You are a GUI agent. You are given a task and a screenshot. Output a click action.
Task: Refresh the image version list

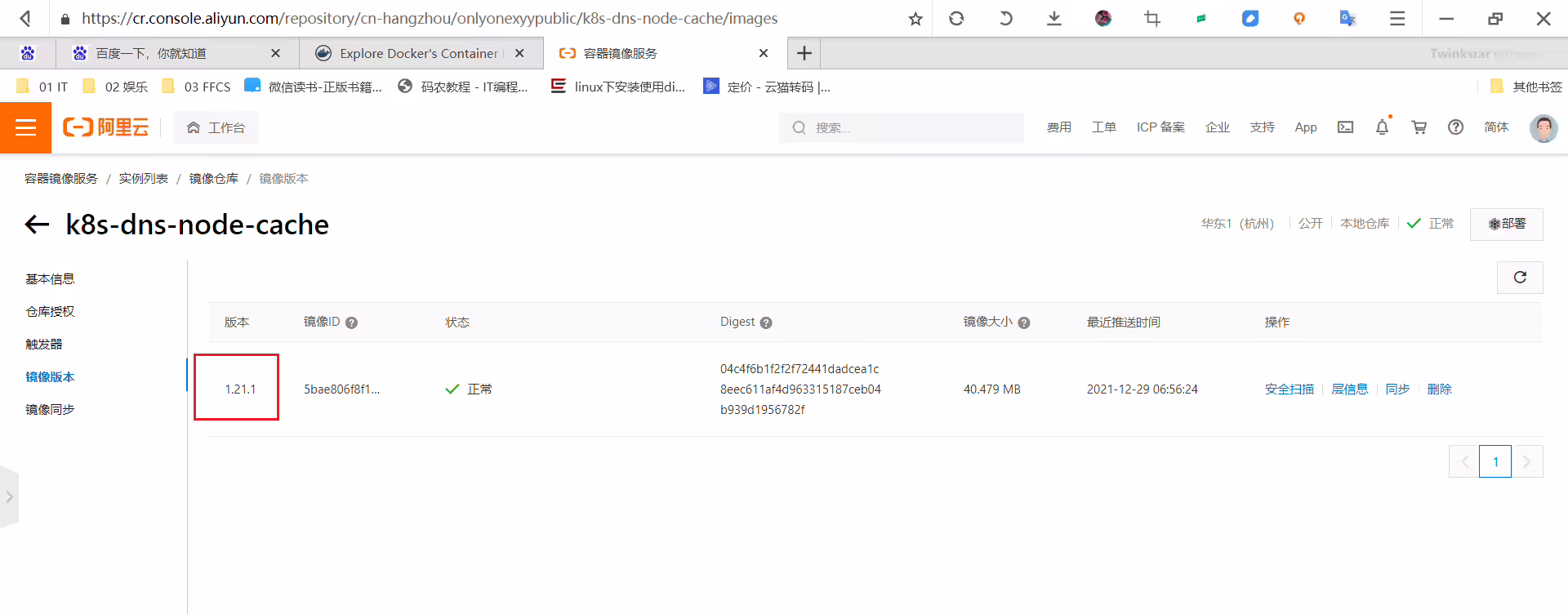[x=1520, y=278]
